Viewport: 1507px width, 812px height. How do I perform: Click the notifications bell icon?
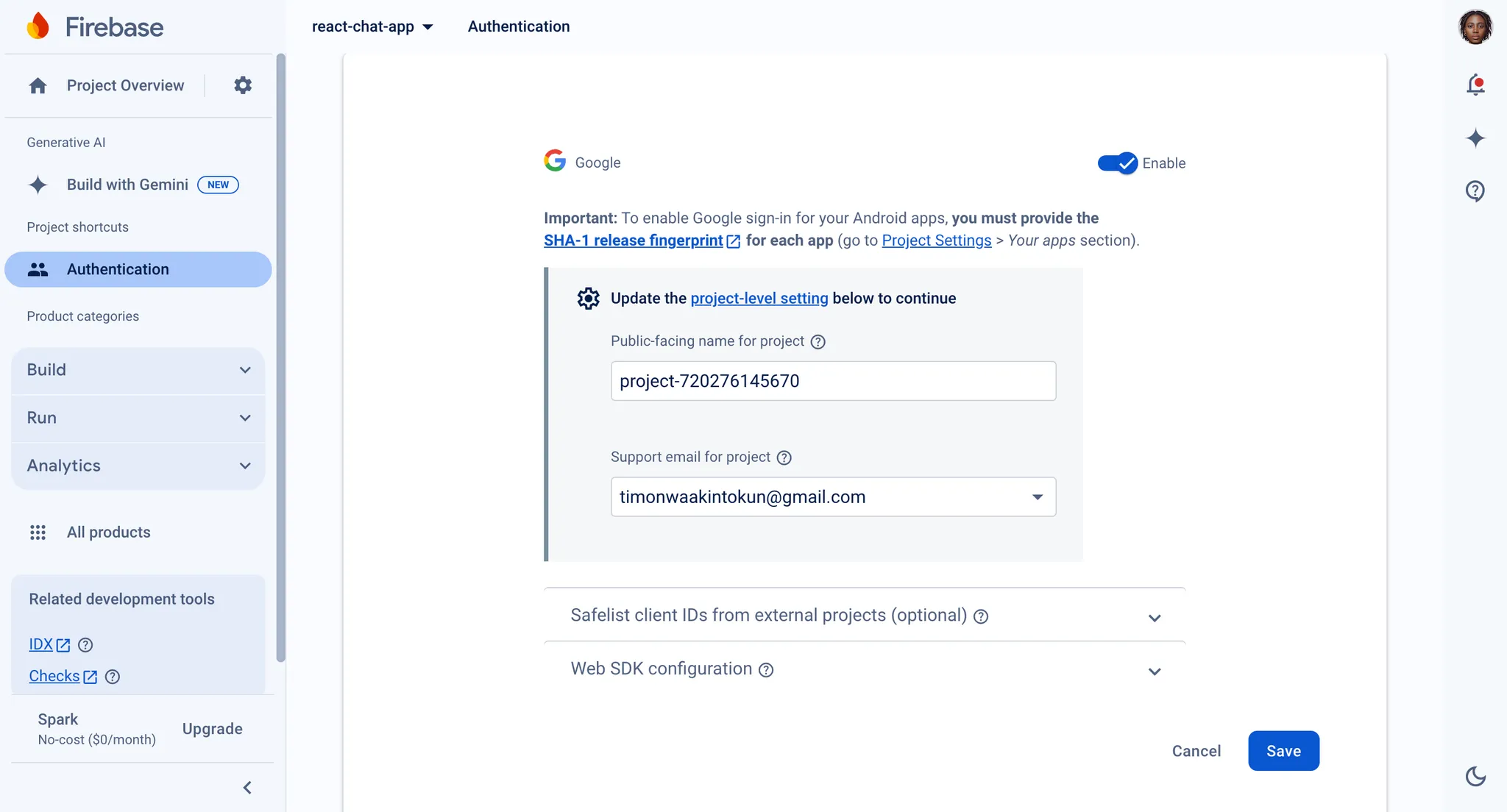[x=1475, y=85]
